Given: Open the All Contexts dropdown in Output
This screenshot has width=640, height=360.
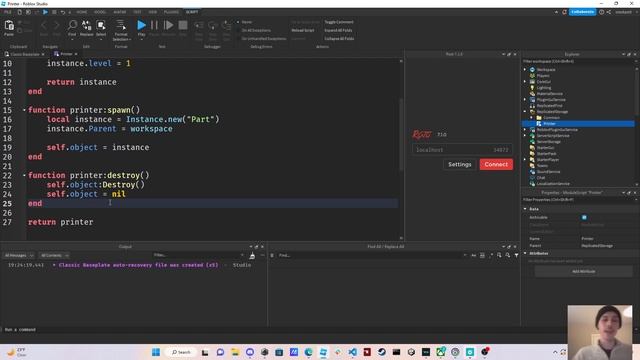Looking at the screenshot, I should click(54, 256).
